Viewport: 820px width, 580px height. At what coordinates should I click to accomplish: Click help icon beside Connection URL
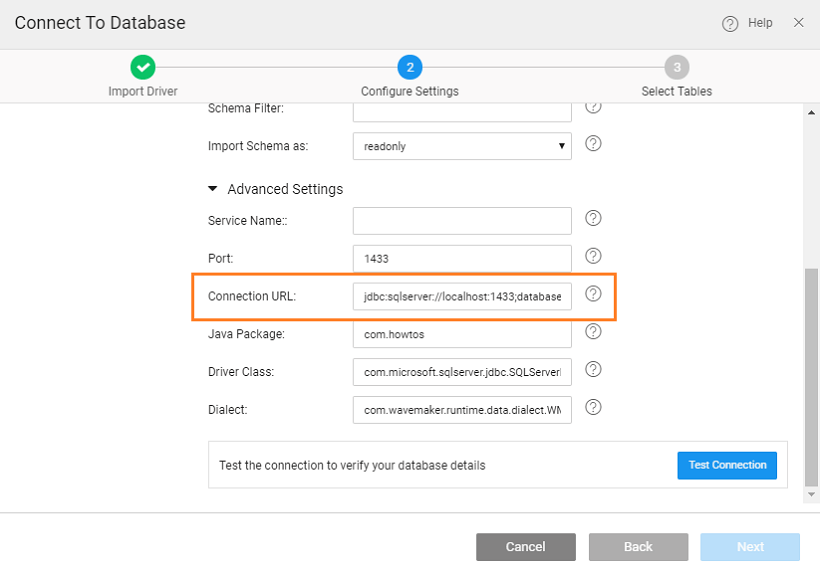(x=593, y=294)
